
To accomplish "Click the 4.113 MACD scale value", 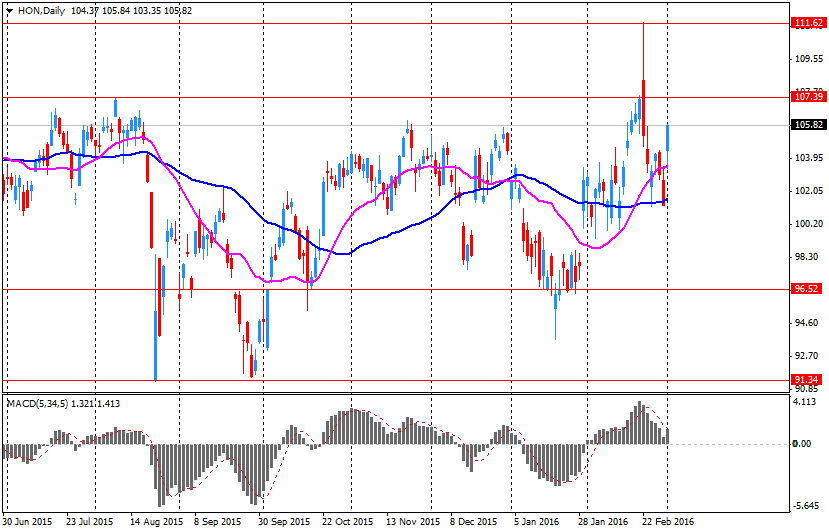I will coord(804,402).
